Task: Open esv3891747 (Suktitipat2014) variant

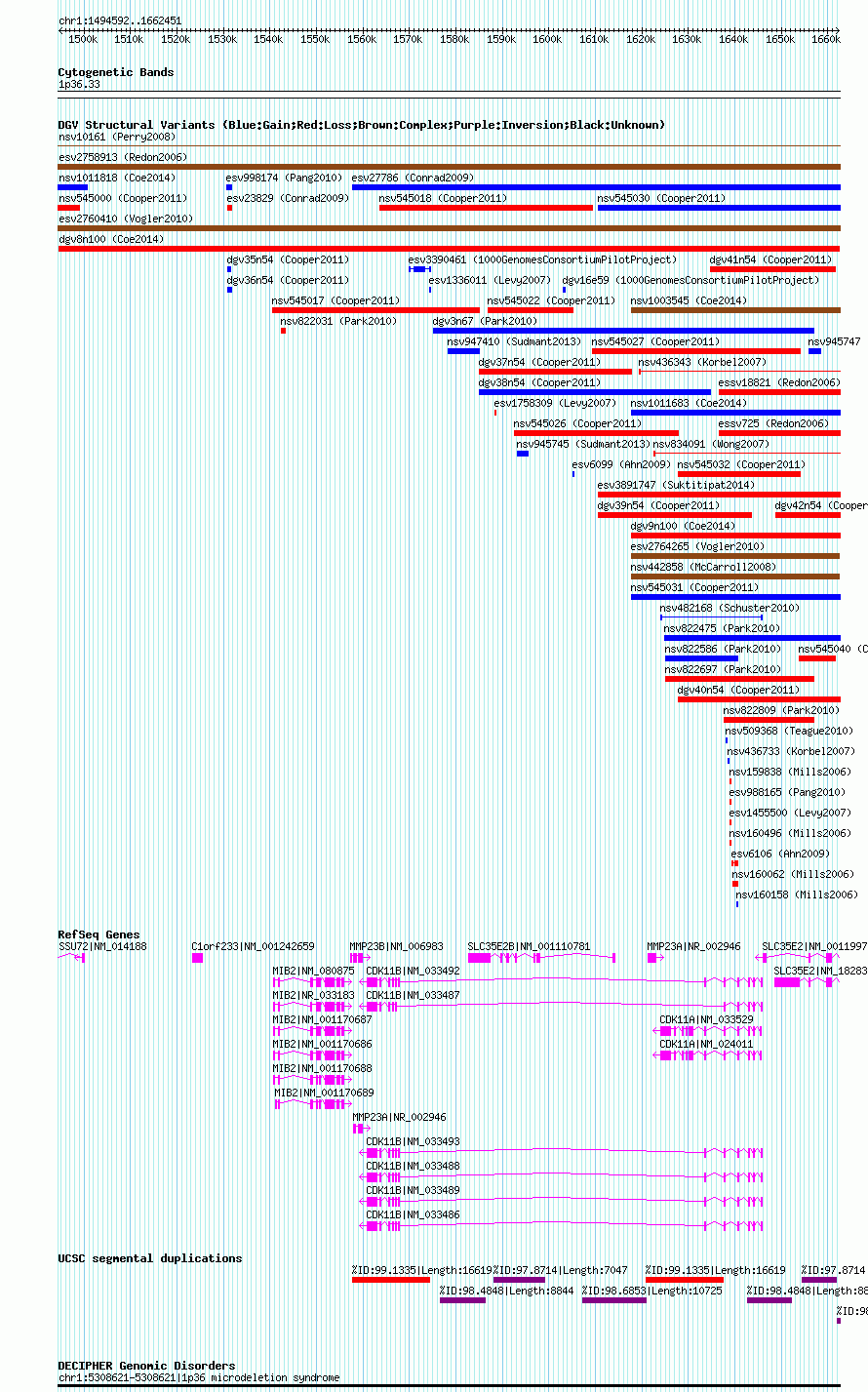Action: (x=676, y=485)
